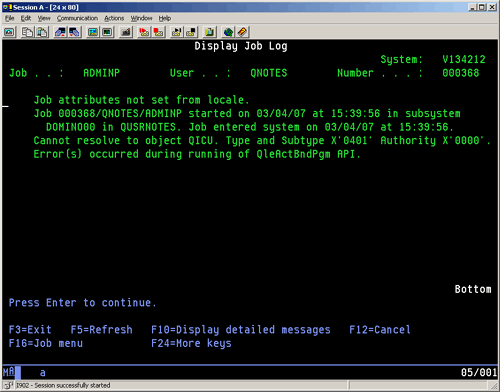Viewport: 500px width, 392px height.
Task: Click the 'Error(s) occurred during running' message
Action: pyautogui.click(x=197, y=154)
